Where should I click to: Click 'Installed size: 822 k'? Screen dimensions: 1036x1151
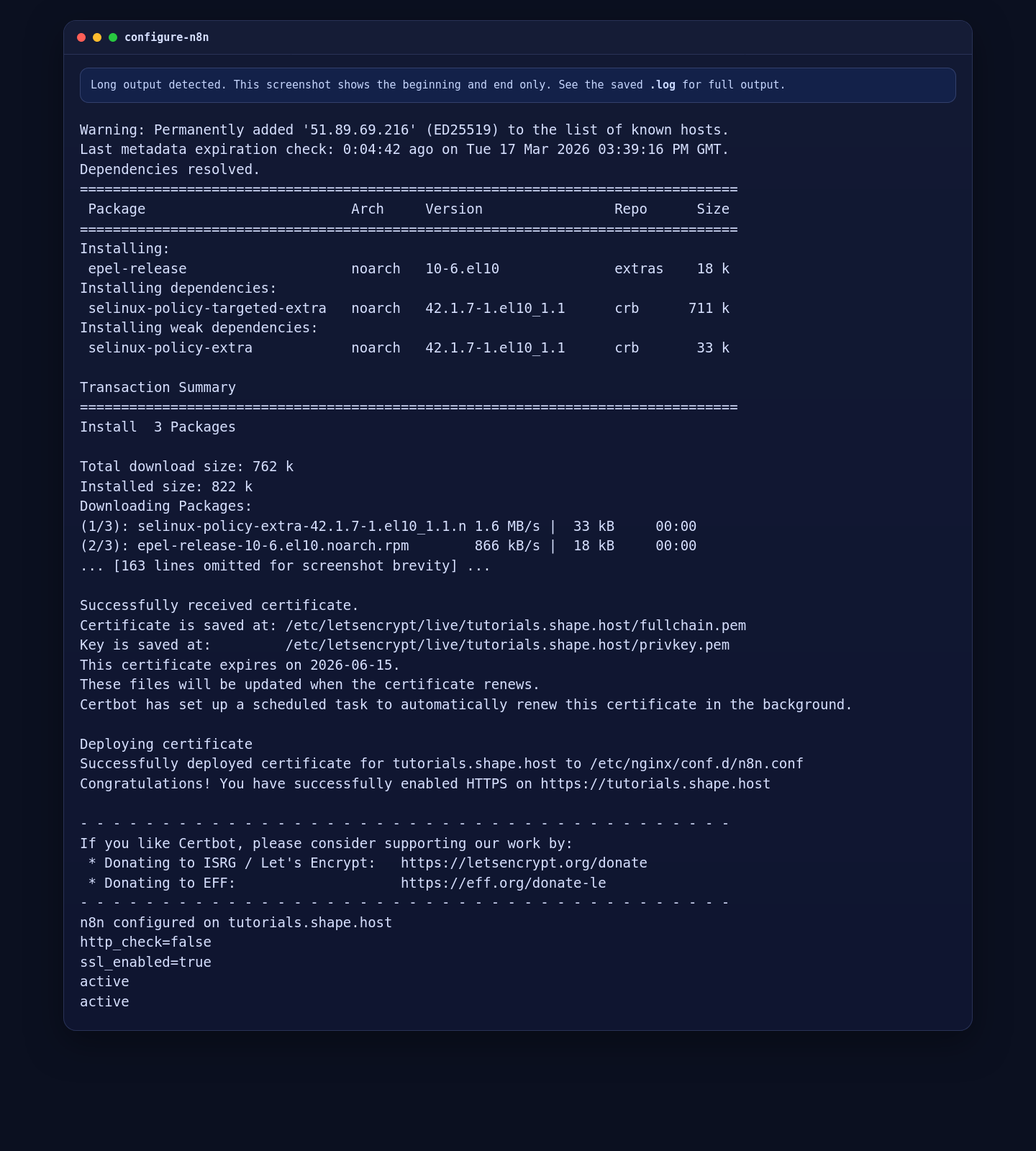pos(166,487)
